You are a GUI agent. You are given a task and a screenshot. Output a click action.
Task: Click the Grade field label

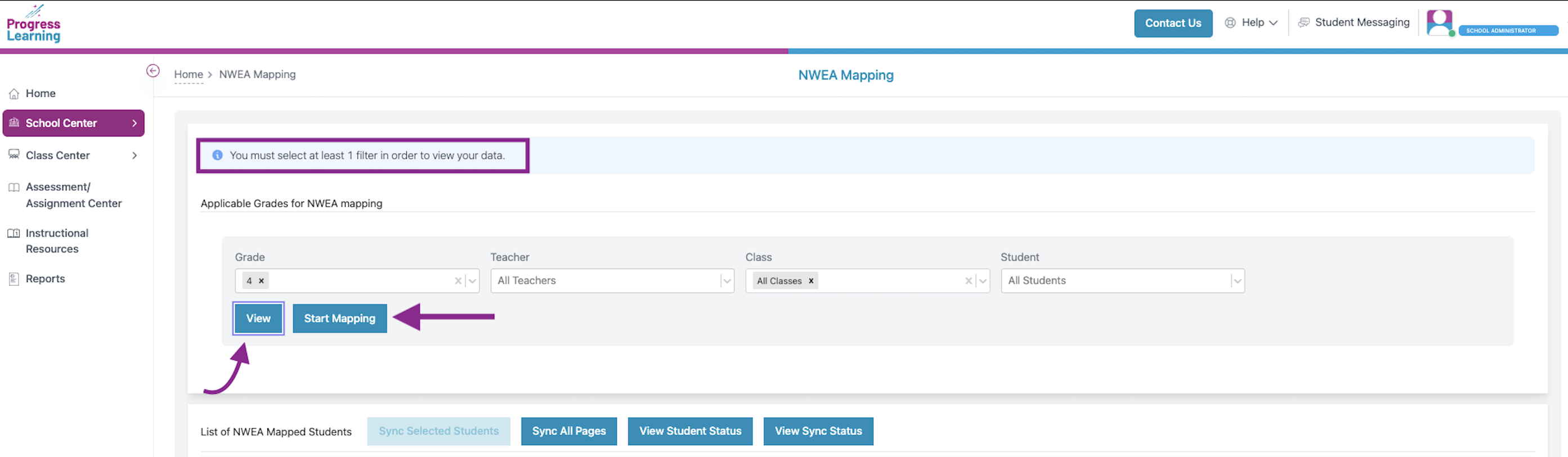[249, 257]
